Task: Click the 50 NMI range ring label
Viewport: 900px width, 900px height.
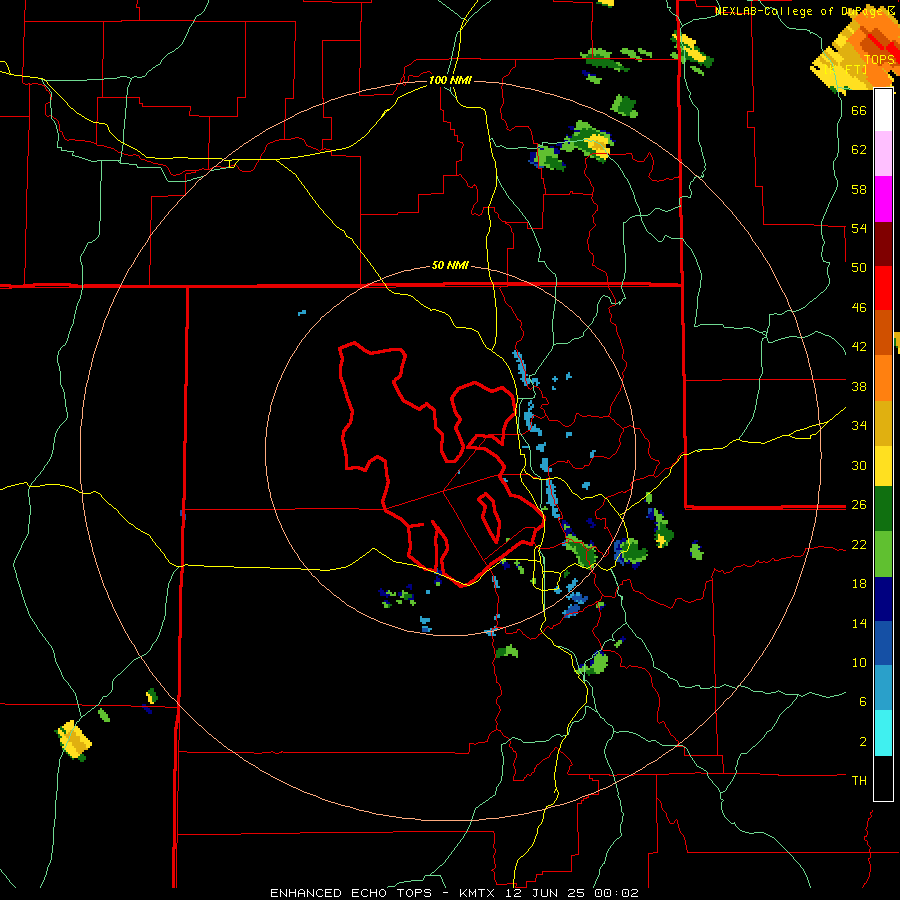Action: click(x=450, y=265)
